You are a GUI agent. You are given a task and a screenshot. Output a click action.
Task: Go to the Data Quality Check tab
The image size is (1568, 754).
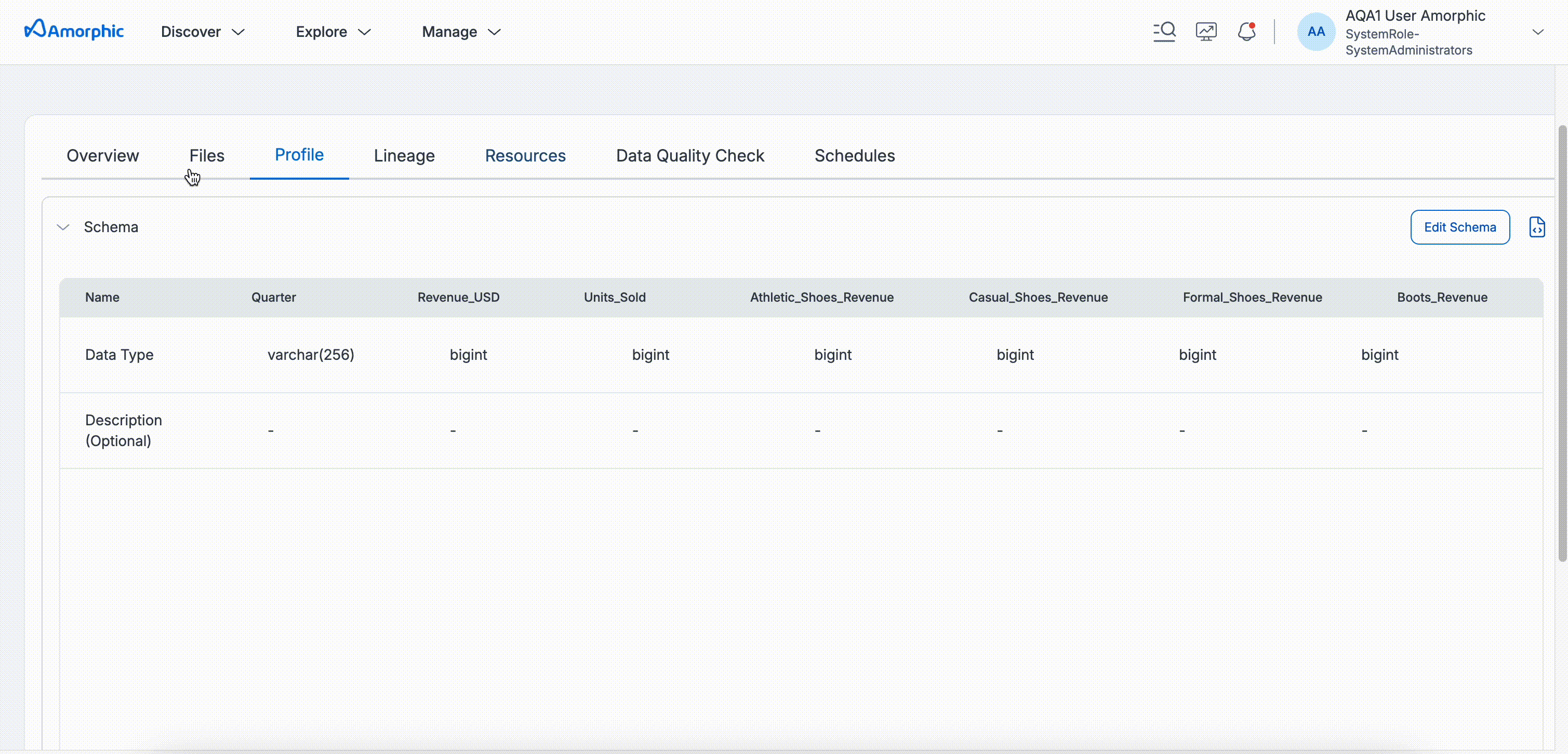pyautogui.click(x=689, y=156)
